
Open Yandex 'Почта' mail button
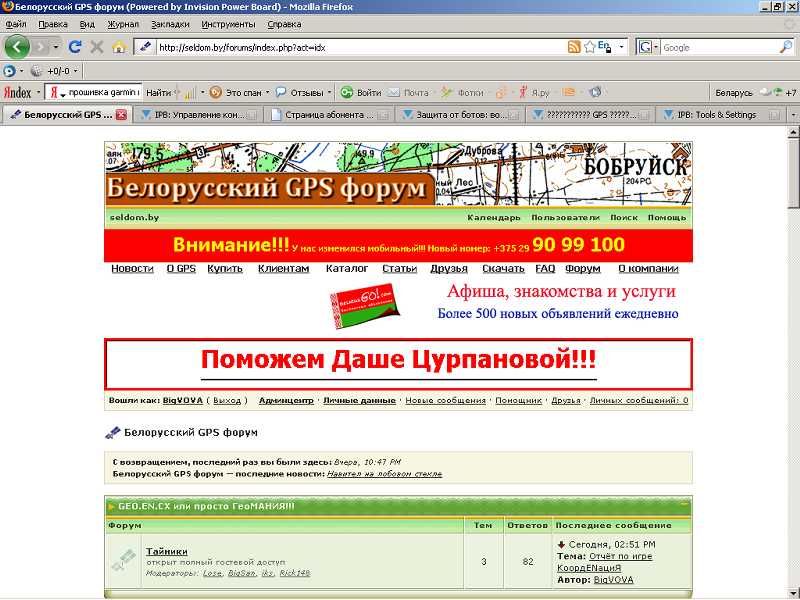[408, 92]
